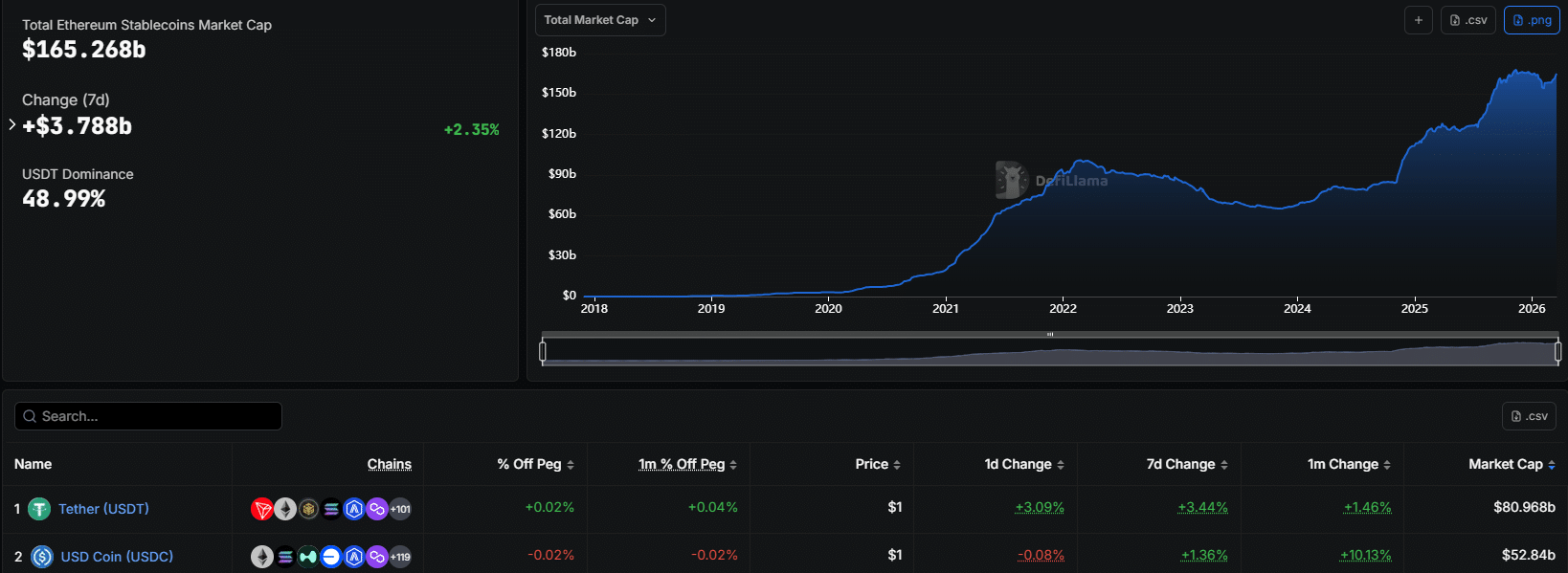Expand the Change (7d) breakdown chevron
The height and width of the screenshot is (573, 1568).
(11, 124)
